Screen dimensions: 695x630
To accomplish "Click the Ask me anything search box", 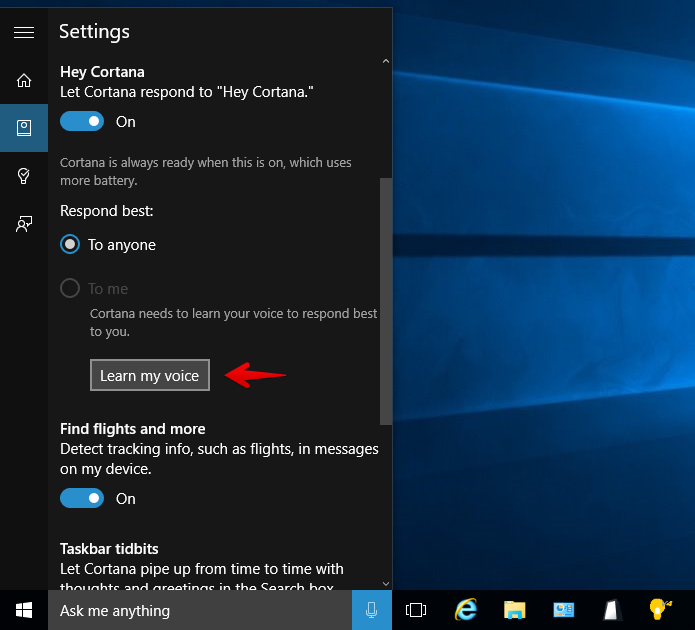I will (x=200, y=610).
